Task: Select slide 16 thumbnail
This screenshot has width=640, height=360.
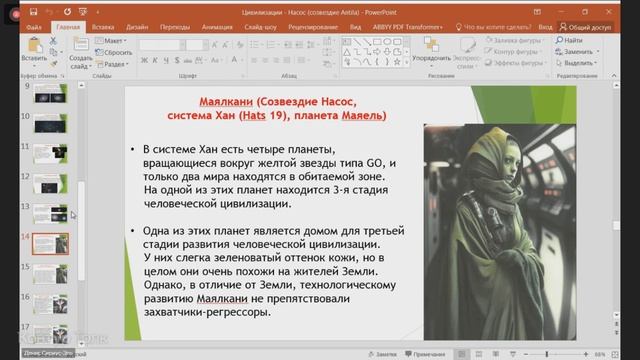Action: tap(51, 304)
